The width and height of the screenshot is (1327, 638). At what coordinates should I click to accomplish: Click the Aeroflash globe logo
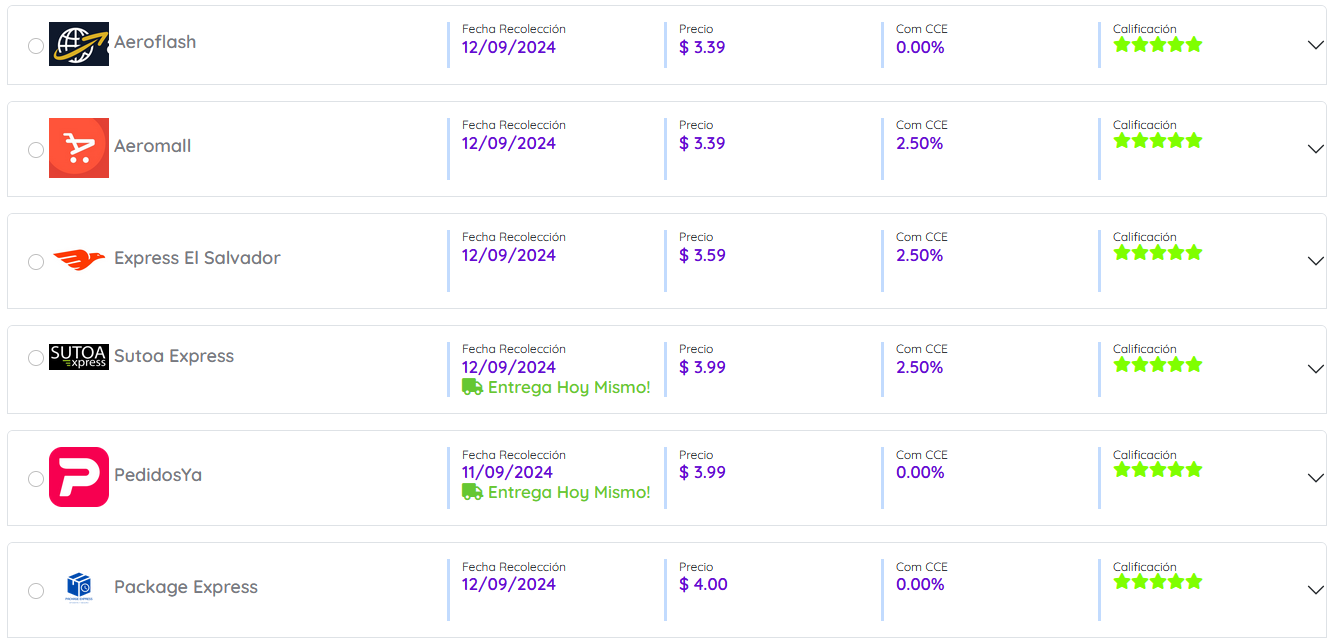[79, 44]
